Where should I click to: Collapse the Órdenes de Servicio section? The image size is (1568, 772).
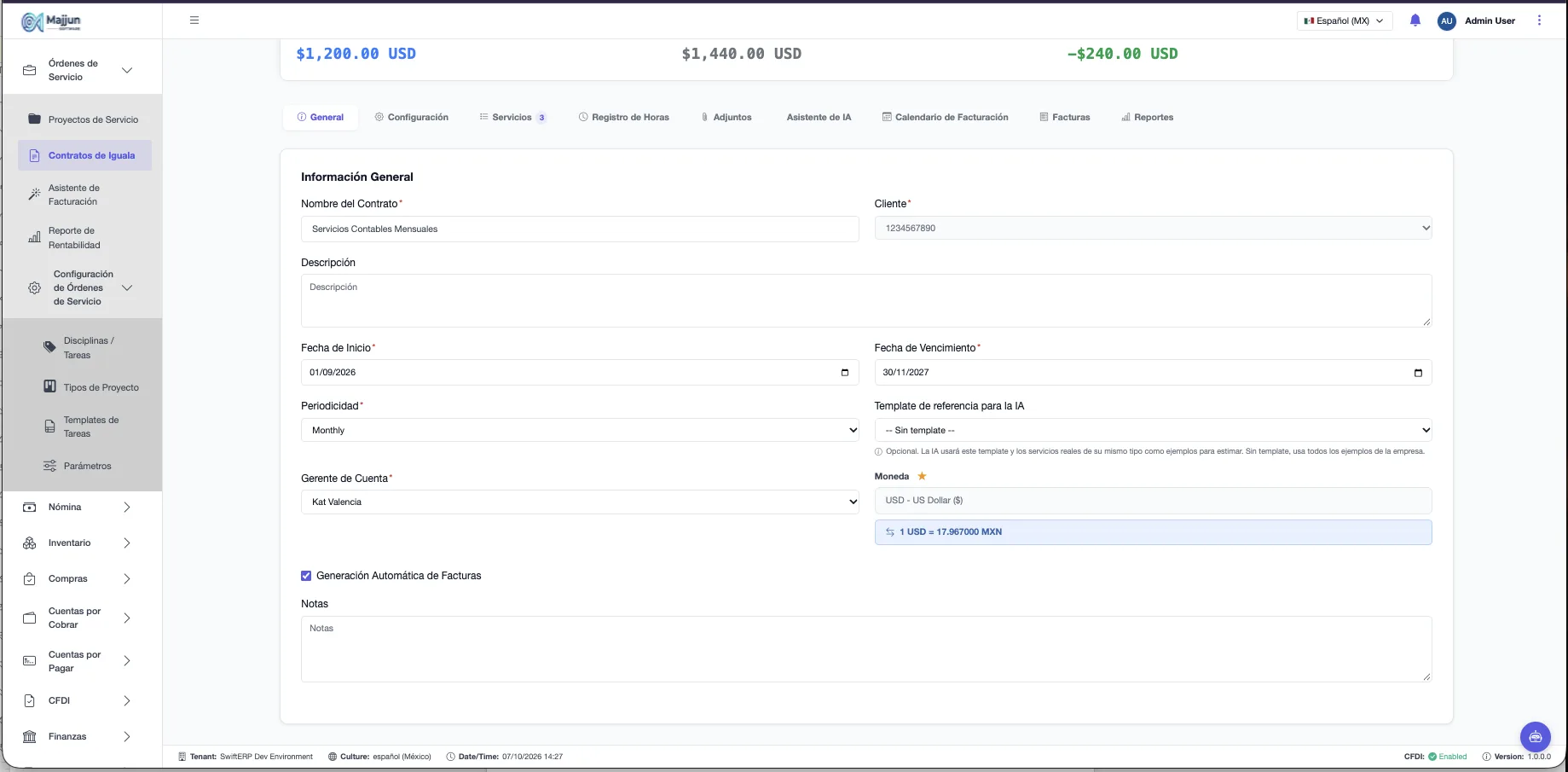coord(127,70)
